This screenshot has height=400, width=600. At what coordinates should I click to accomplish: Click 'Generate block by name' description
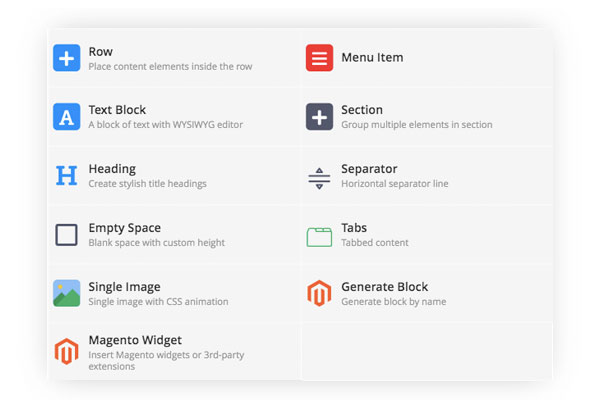click(394, 302)
